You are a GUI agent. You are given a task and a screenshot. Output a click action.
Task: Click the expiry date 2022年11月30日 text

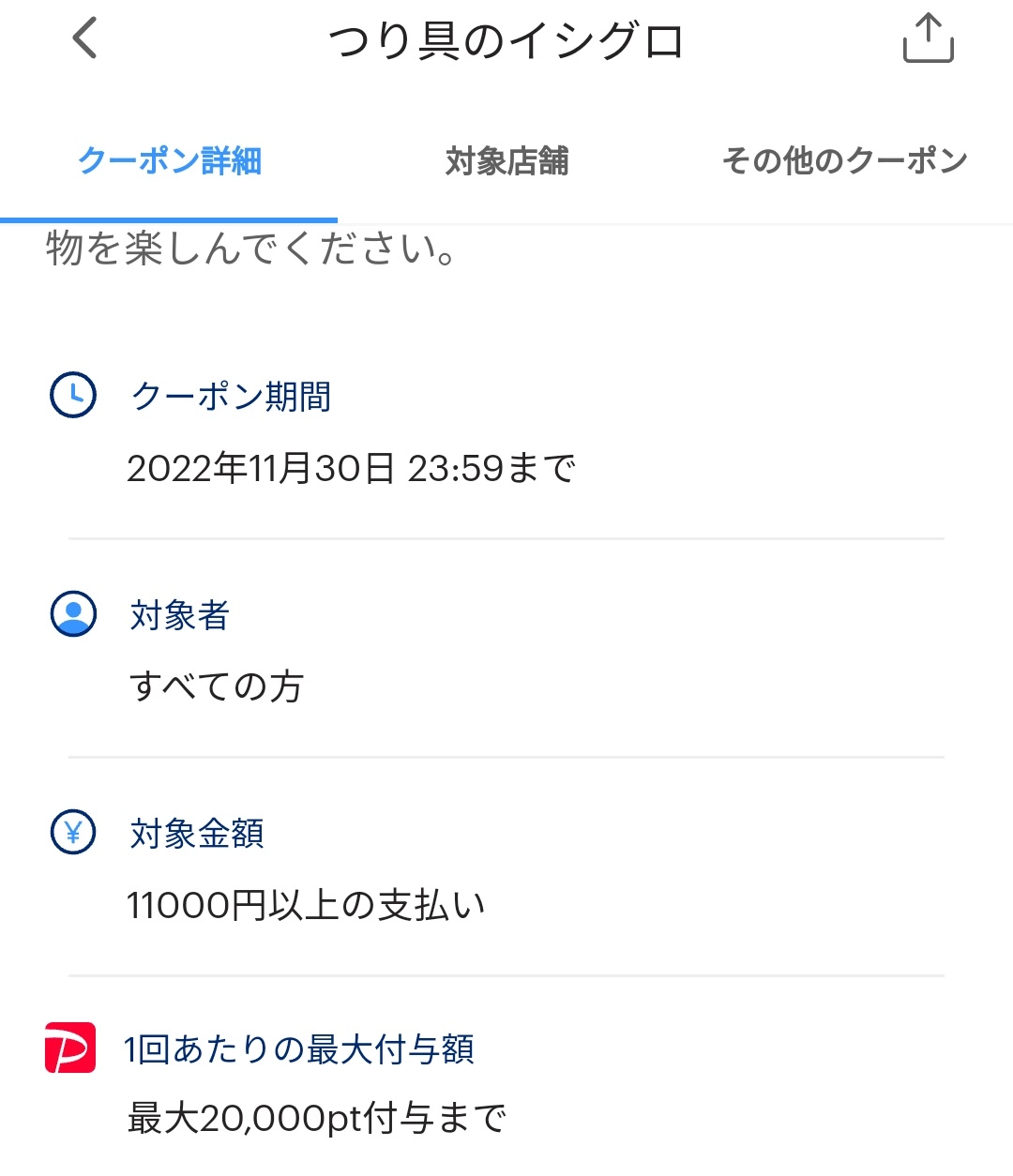tap(261, 467)
